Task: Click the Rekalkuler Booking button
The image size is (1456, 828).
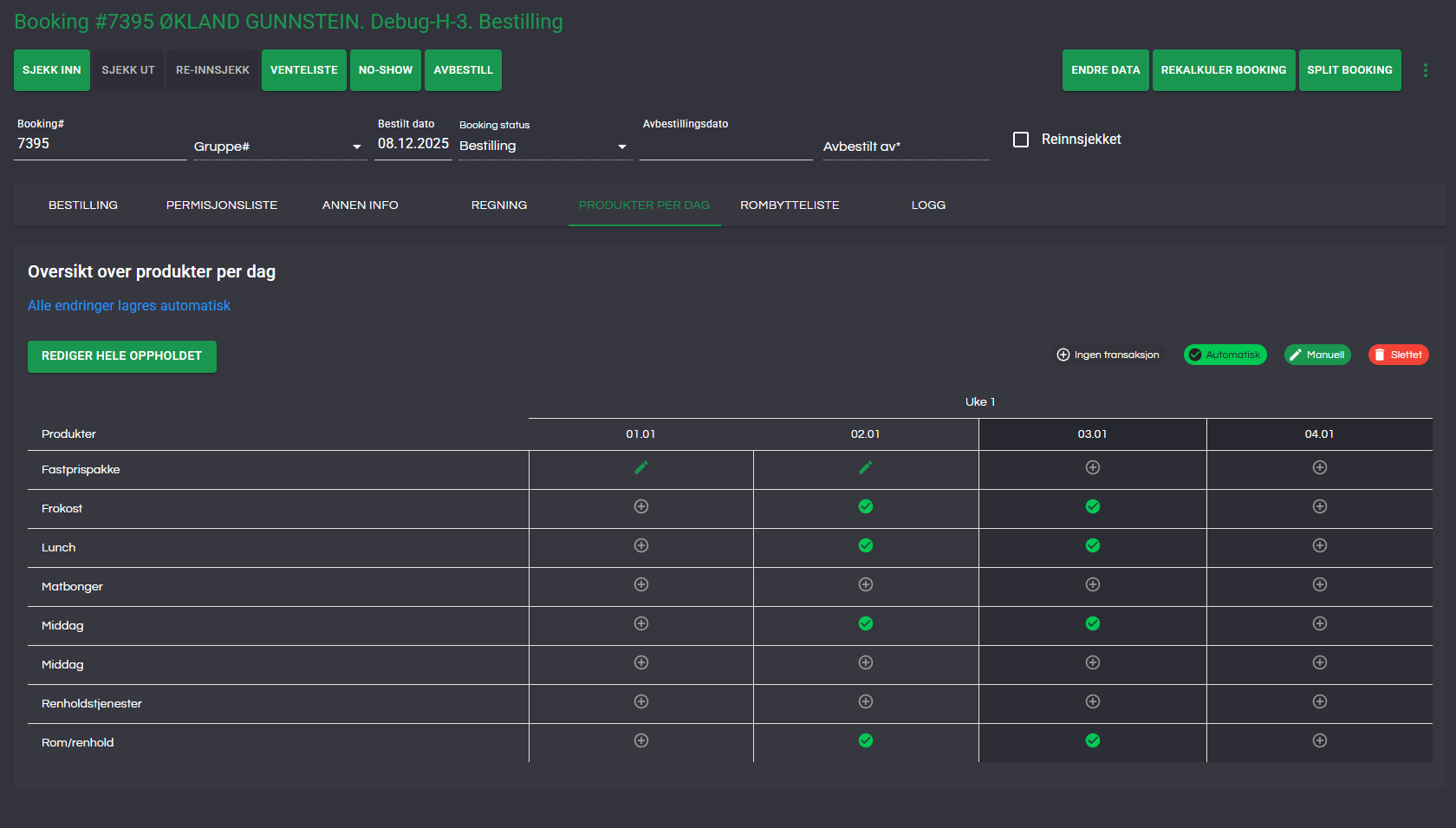Action: pos(1223,70)
